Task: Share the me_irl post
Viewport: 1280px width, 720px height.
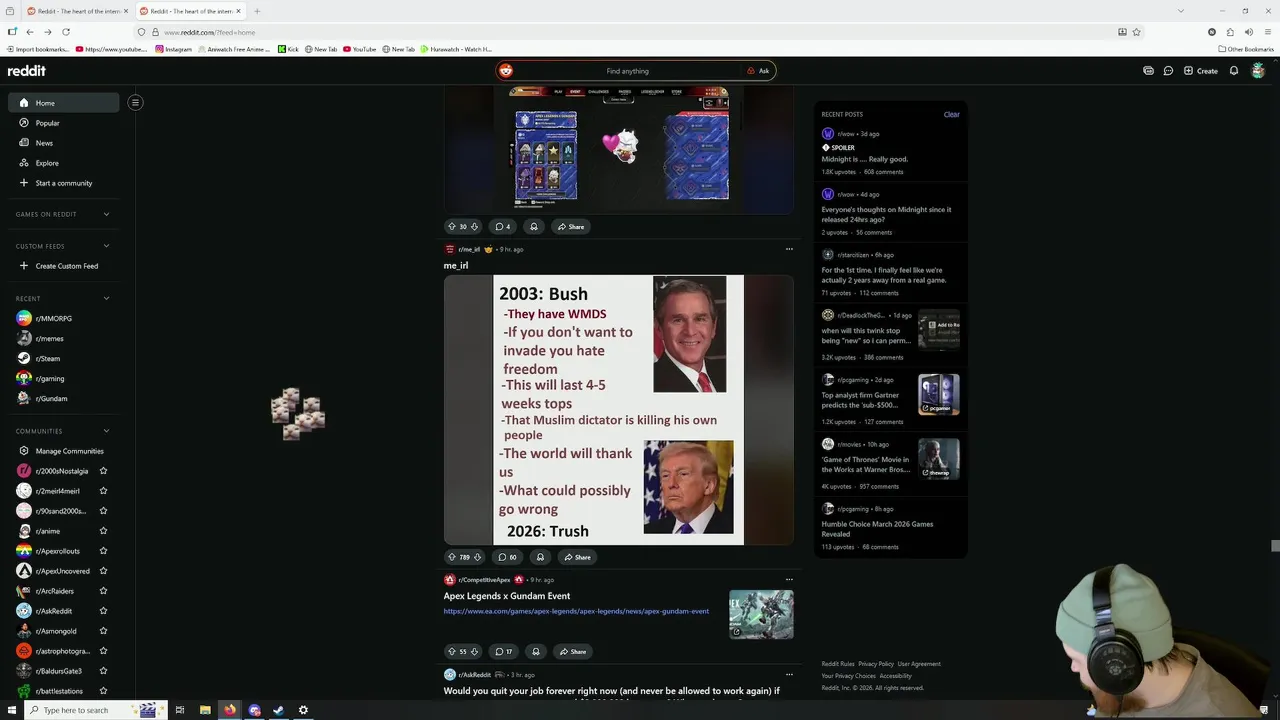Action: [576, 557]
